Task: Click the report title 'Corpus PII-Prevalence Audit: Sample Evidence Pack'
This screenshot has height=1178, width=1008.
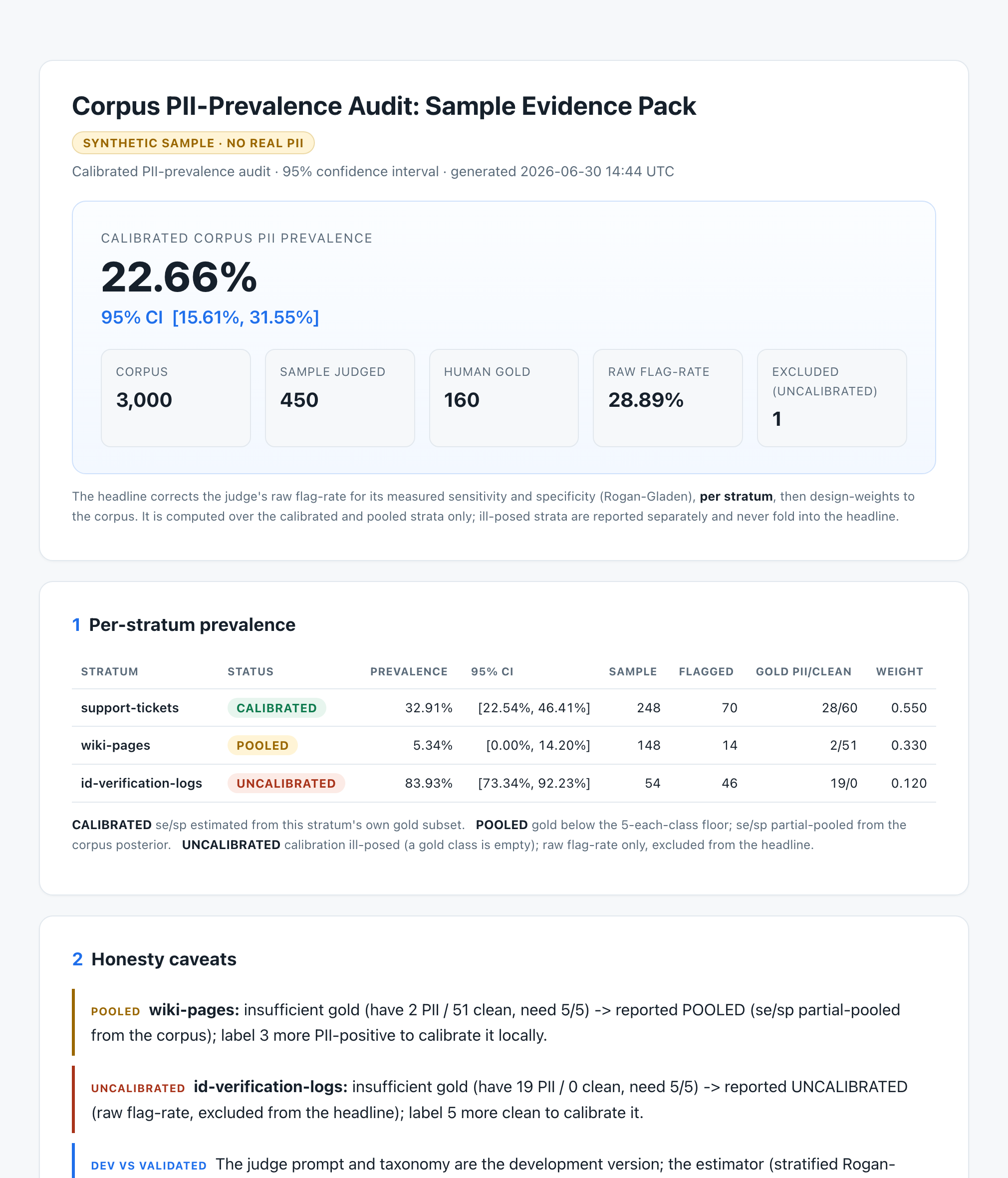Action: pyautogui.click(x=384, y=106)
